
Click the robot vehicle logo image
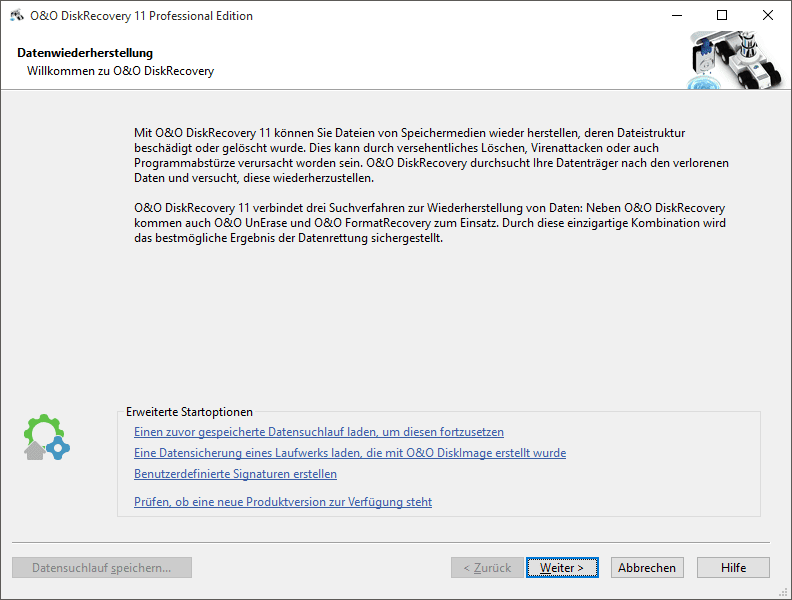click(x=735, y=60)
